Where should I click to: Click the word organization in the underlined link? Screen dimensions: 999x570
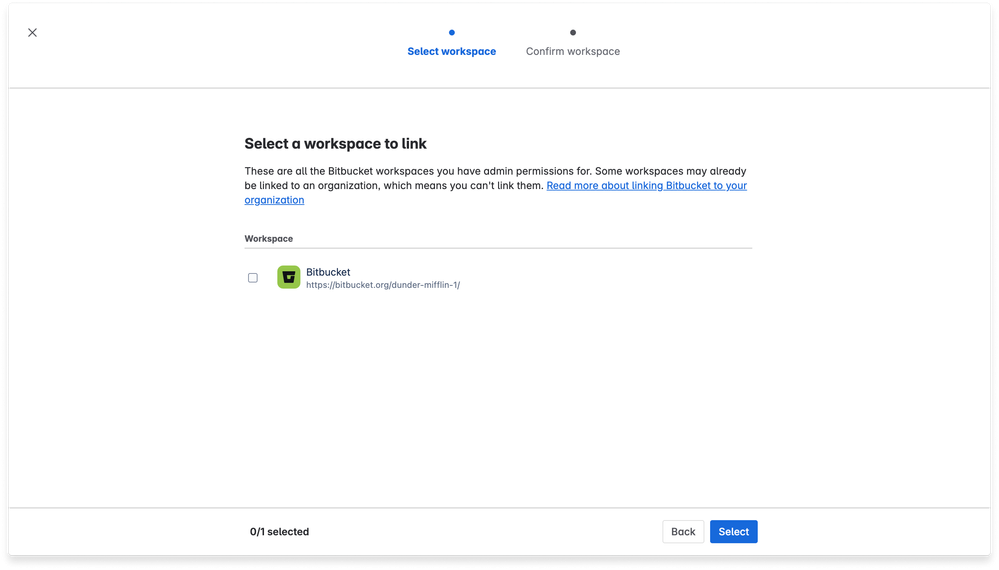274,200
